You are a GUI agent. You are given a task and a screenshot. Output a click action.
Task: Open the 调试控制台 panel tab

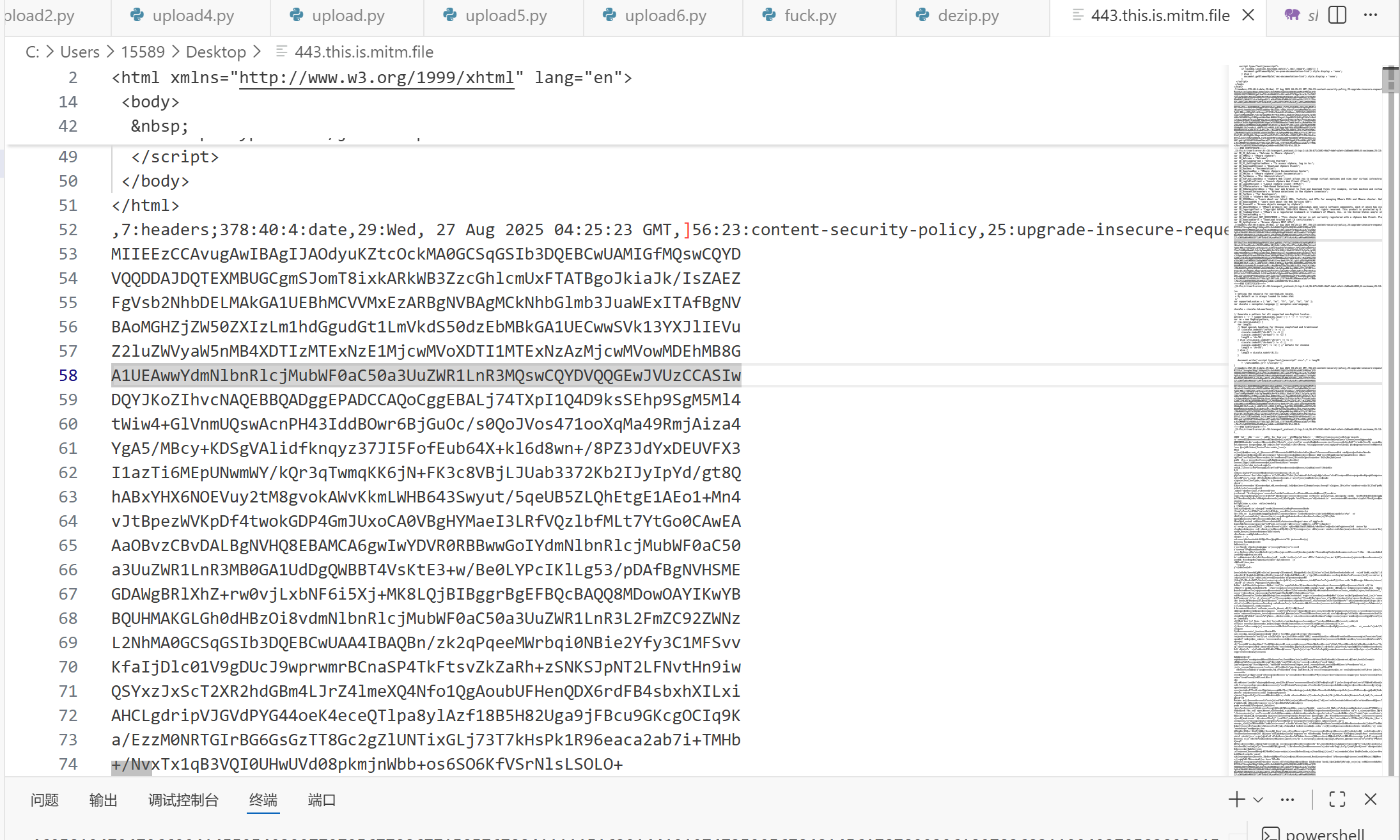[183, 800]
